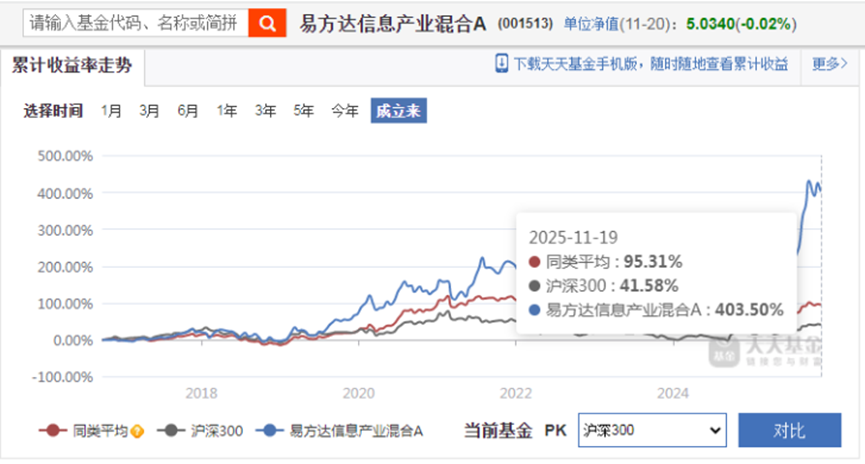Image resolution: width=865 pixels, height=464 pixels.
Task: Toggle the 沪深300 legend series
Action: click(200, 431)
